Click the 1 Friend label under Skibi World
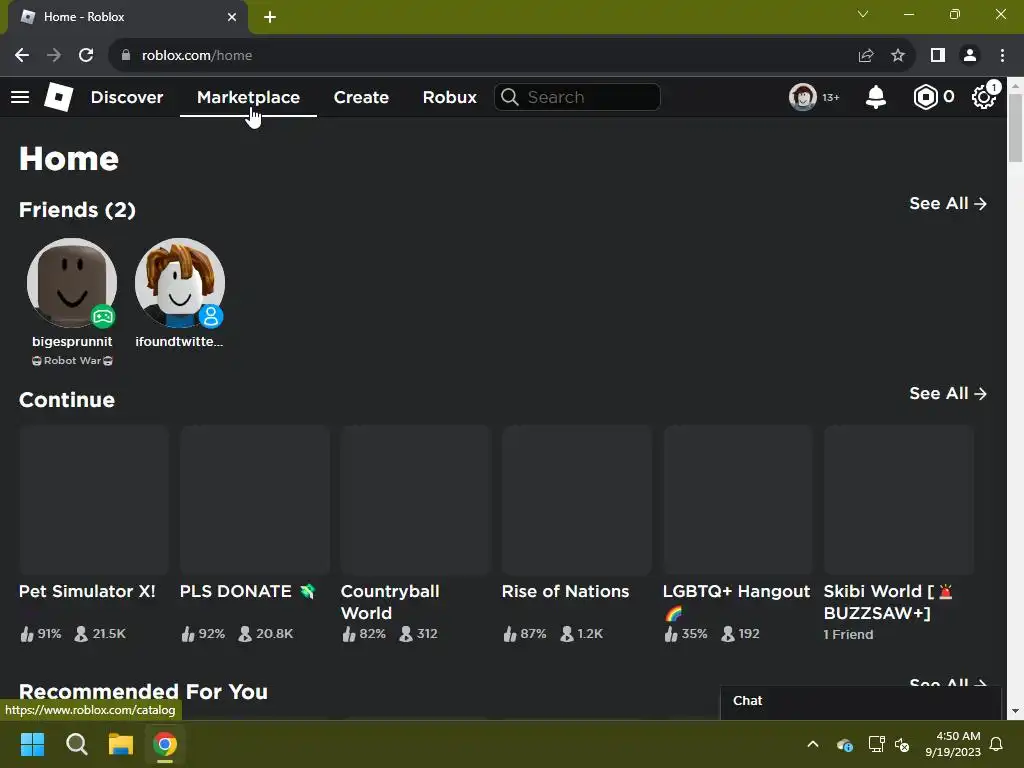The width and height of the screenshot is (1024, 768). [x=848, y=635]
